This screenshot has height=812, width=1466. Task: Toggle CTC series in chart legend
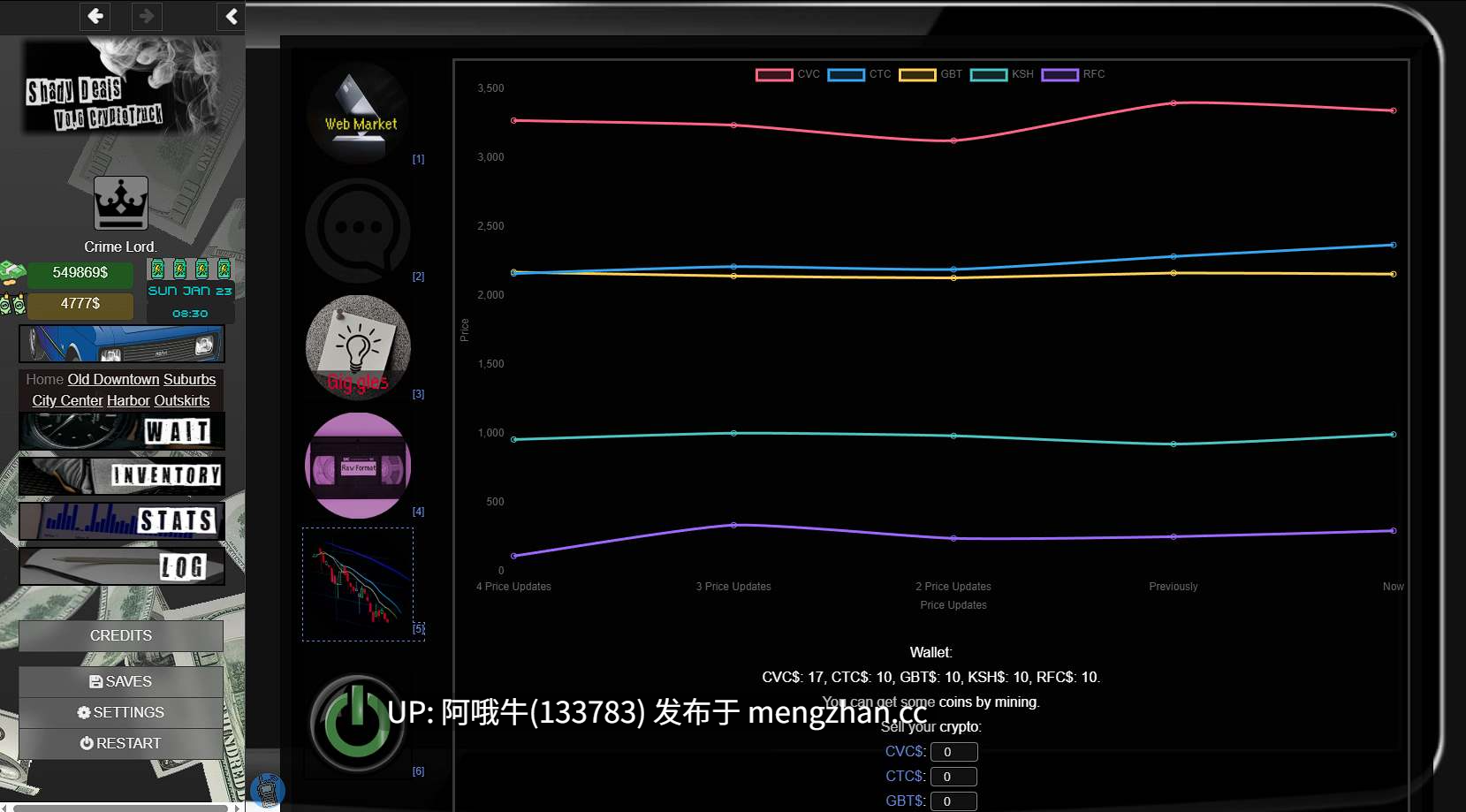point(859,74)
